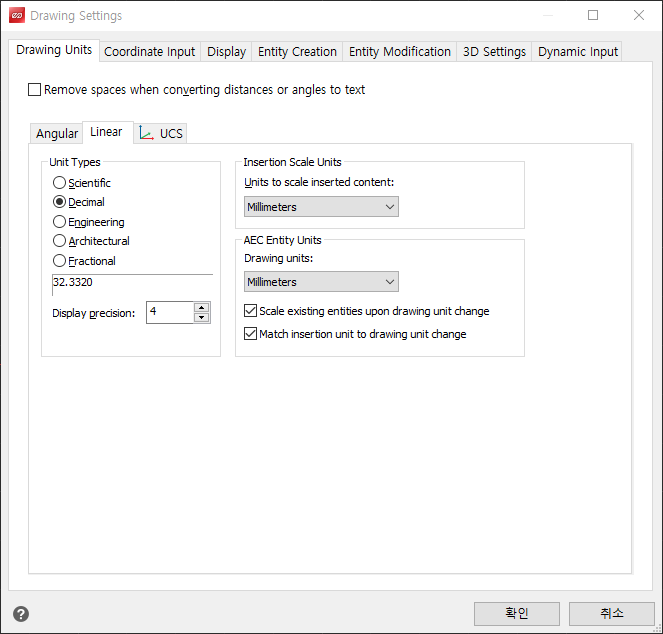This screenshot has height=634, width=663.
Task: Switch to the Angular sub-tab
Action: (57, 134)
